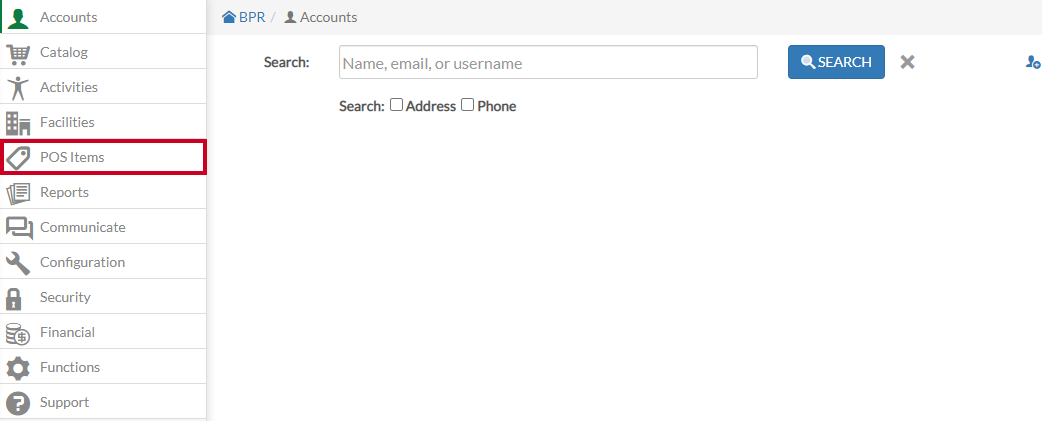Enable the Address search checkbox
Image resolution: width=1042 pixels, height=421 pixels.
tap(396, 104)
